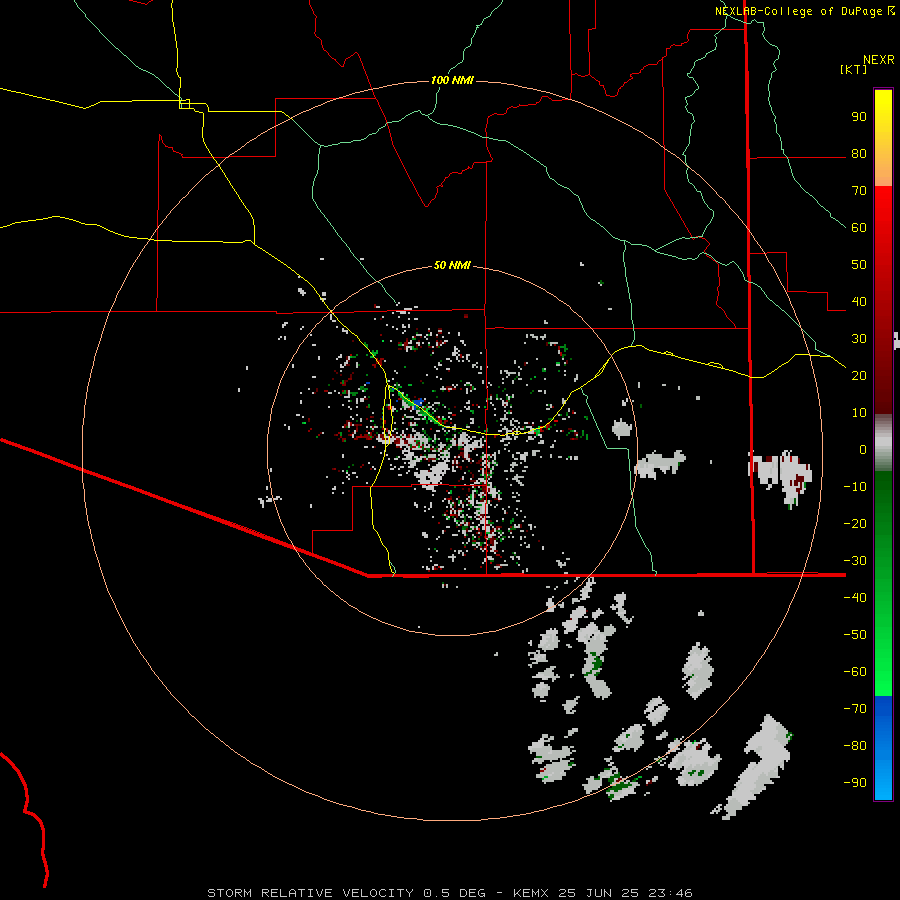Select the Storm Relative Velocity footer caption
The image size is (900, 900).
pos(449,893)
